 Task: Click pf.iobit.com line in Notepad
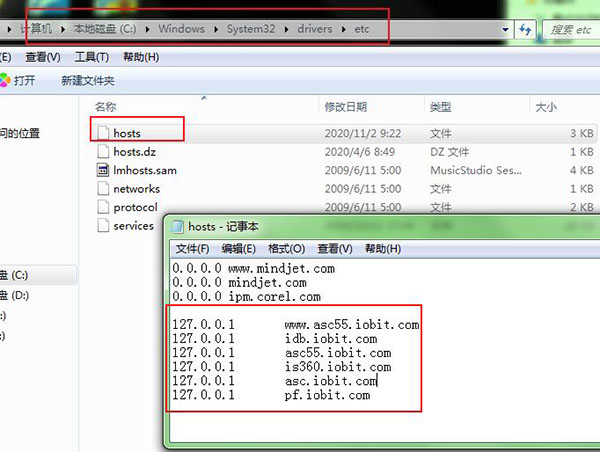tap(327, 395)
